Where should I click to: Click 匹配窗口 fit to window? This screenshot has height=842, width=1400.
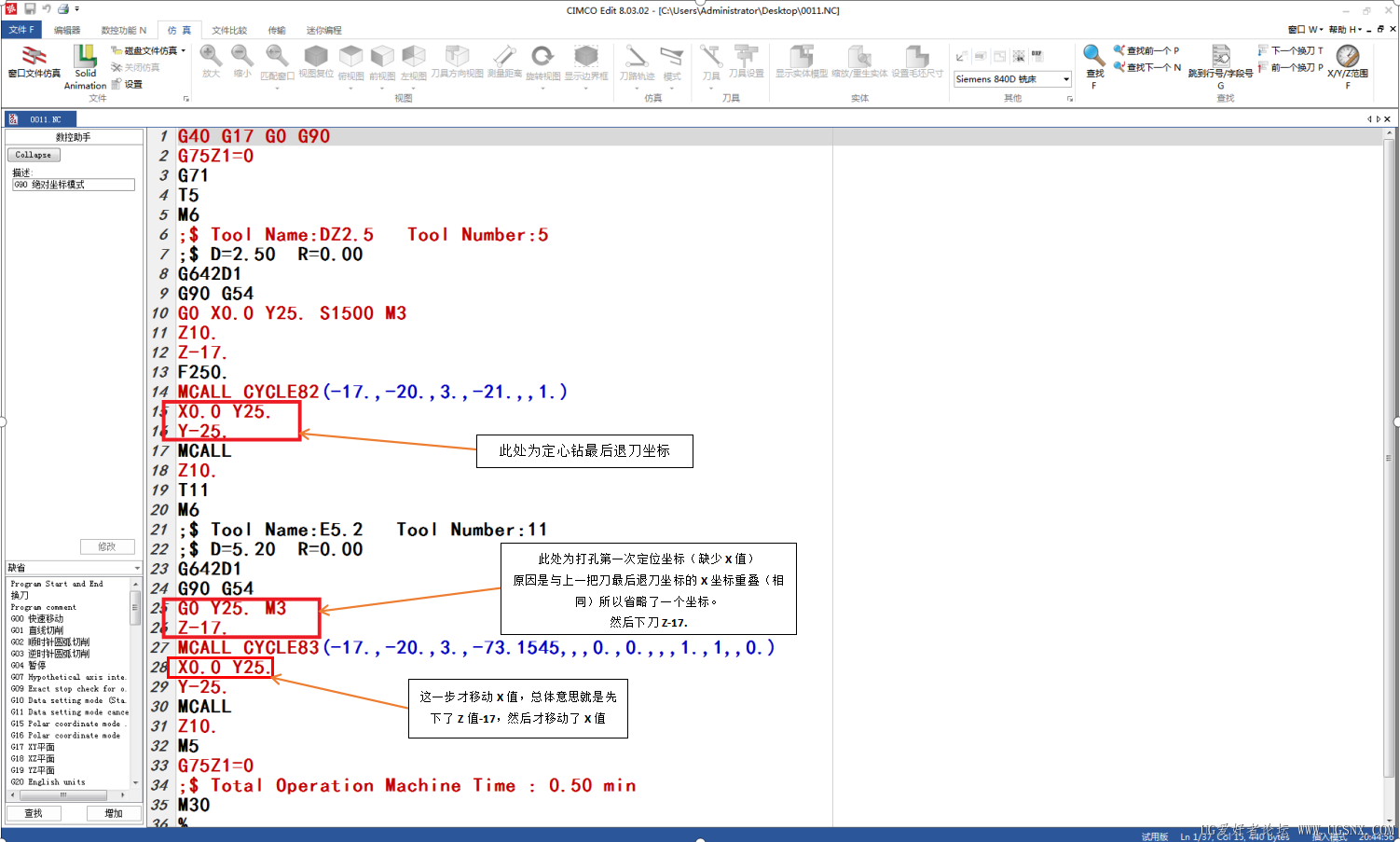click(x=277, y=62)
